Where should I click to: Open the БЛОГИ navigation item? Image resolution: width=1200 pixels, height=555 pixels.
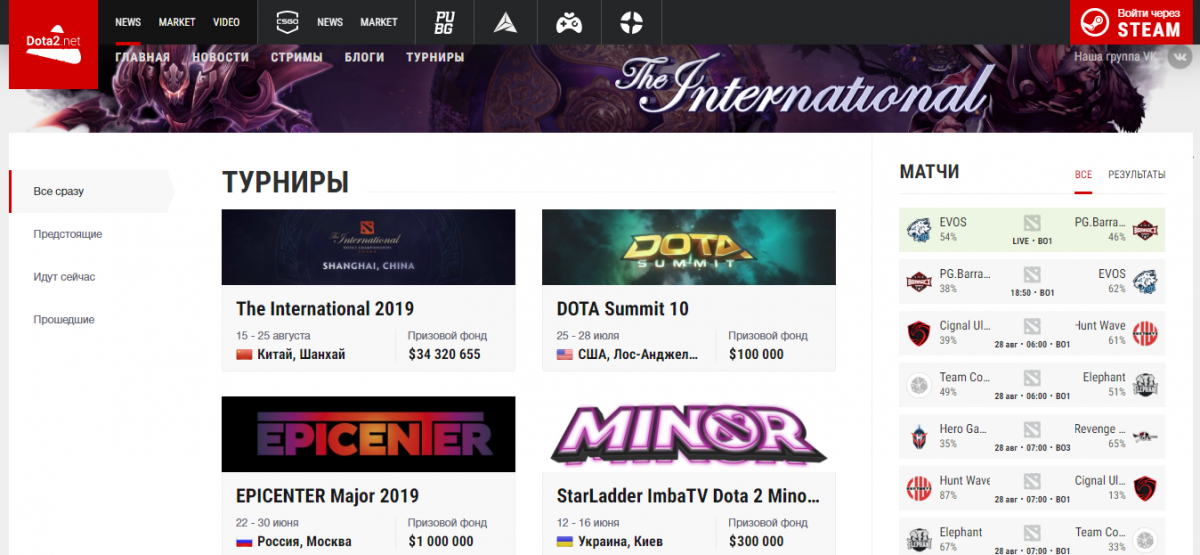pyautogui.click(x=364, y=57)
